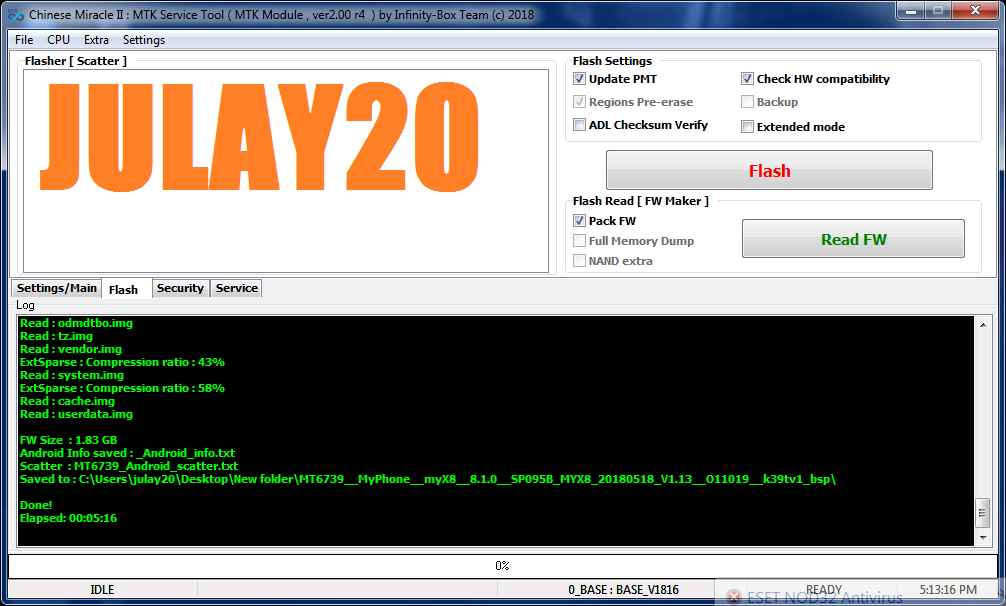Screen dimensions: 1006x606
Task: Switch to the Settings/Main tab
Action: coord(56,289)
